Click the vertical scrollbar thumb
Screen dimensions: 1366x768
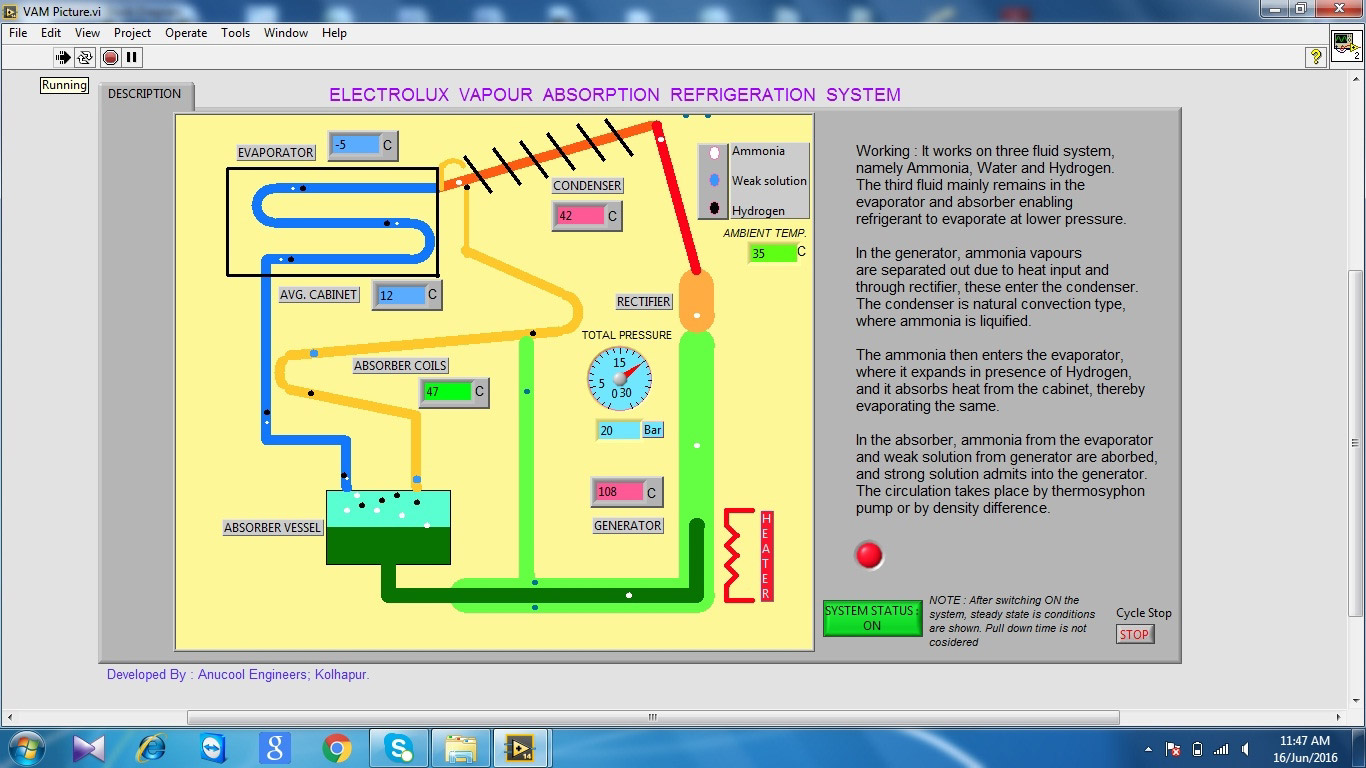pos(1357,442)
